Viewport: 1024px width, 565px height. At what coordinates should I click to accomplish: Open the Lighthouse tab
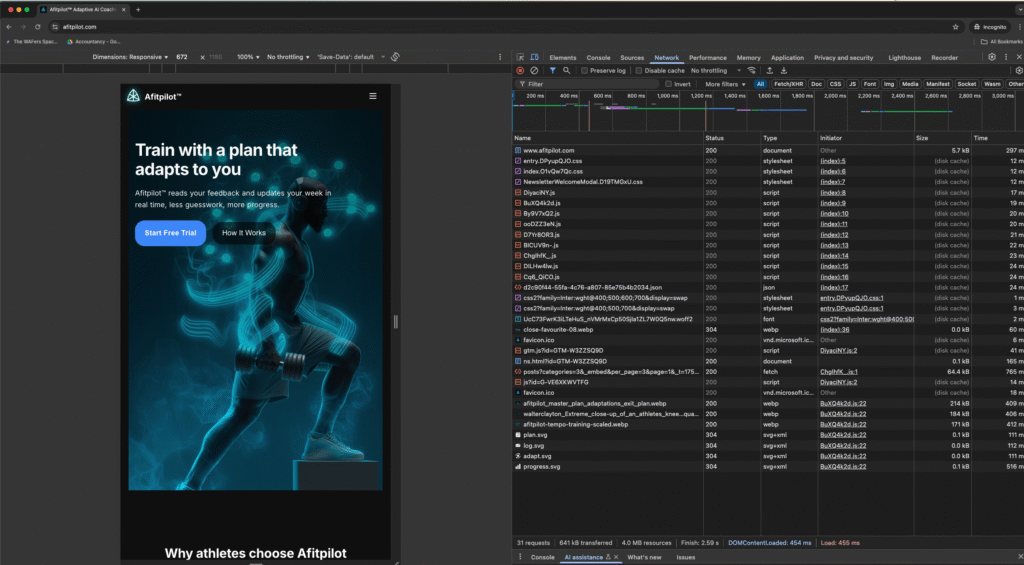point(904,58)
